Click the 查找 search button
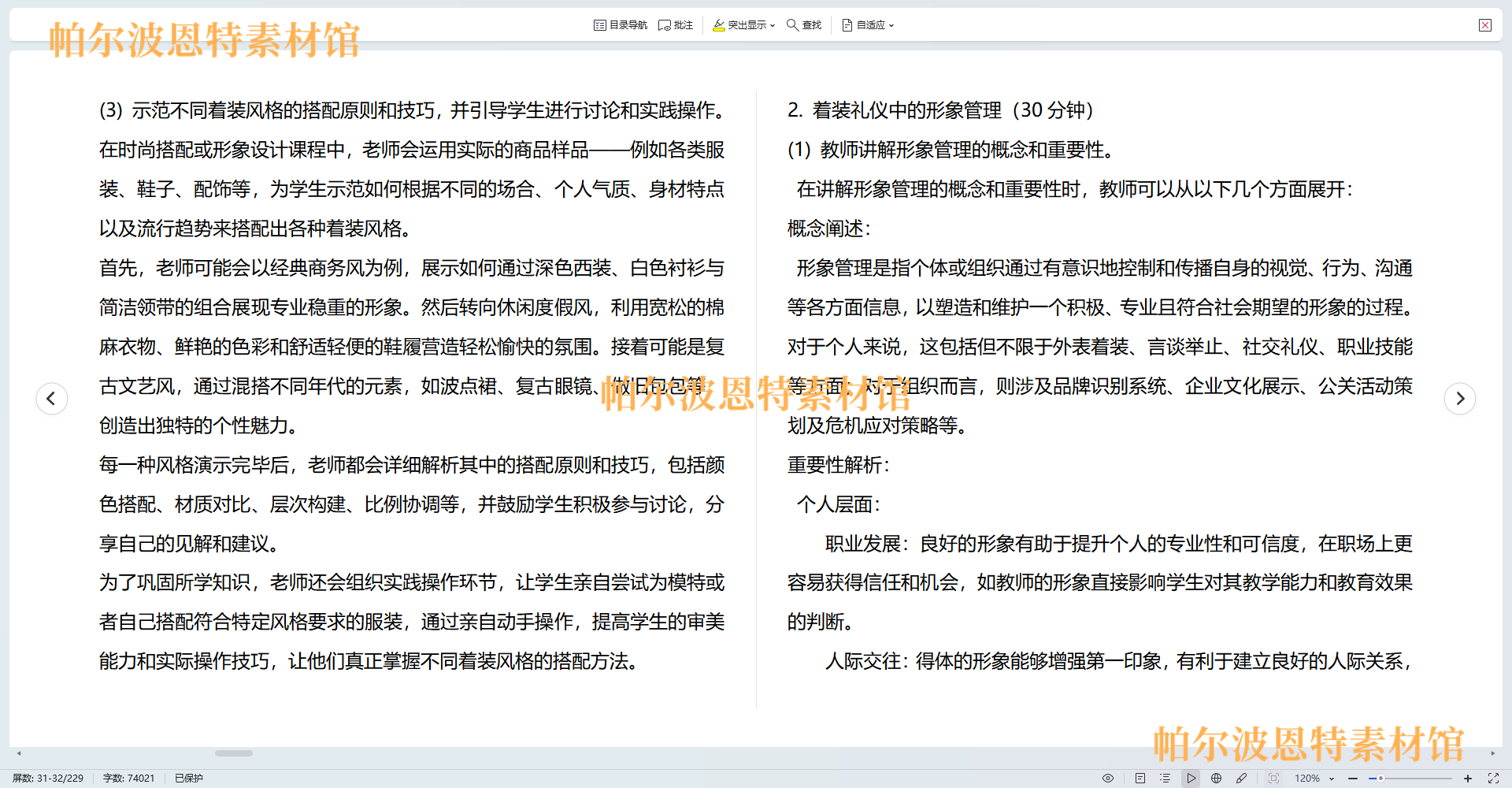Image resolution: width=1512 pixels, height=788 pixels. 804,25
